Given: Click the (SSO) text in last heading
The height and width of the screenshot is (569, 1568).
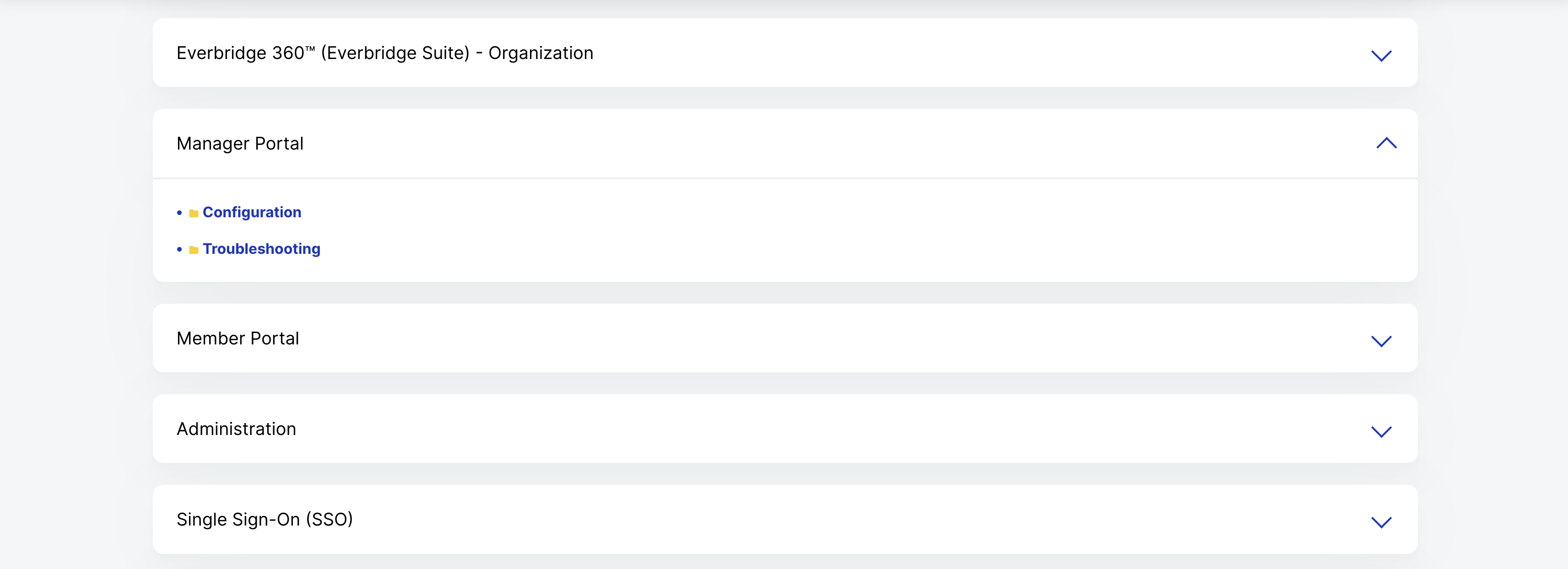Looking at the screenshot, I should click(330, 520).
